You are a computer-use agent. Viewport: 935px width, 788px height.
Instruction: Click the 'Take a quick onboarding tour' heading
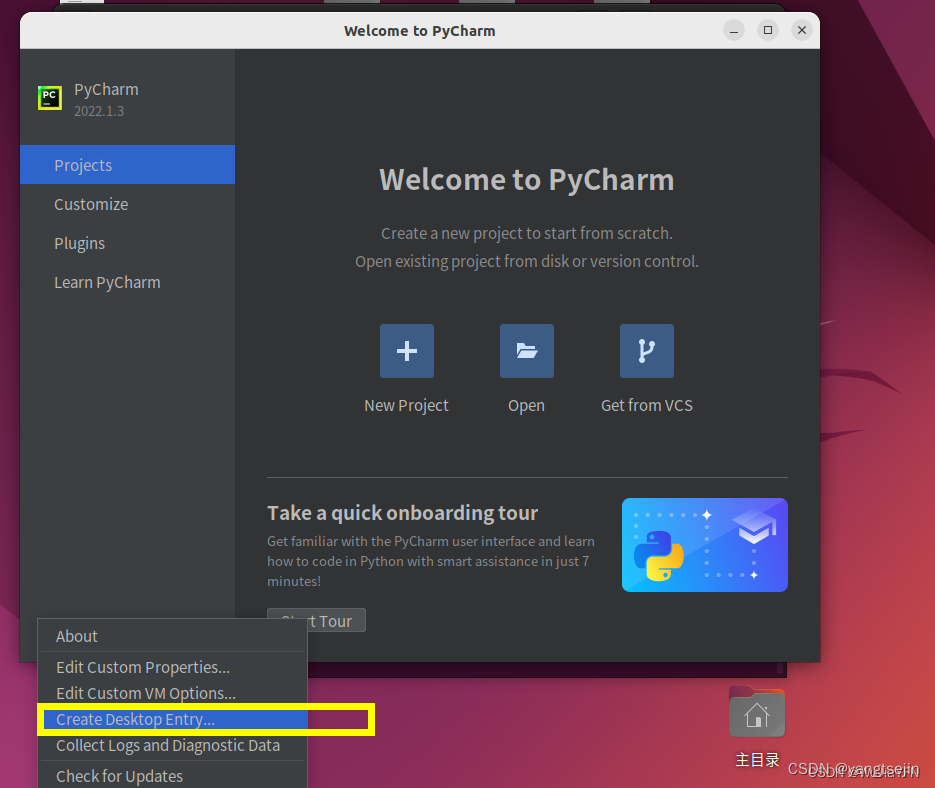pyautogui.click(x=403, y=513)
